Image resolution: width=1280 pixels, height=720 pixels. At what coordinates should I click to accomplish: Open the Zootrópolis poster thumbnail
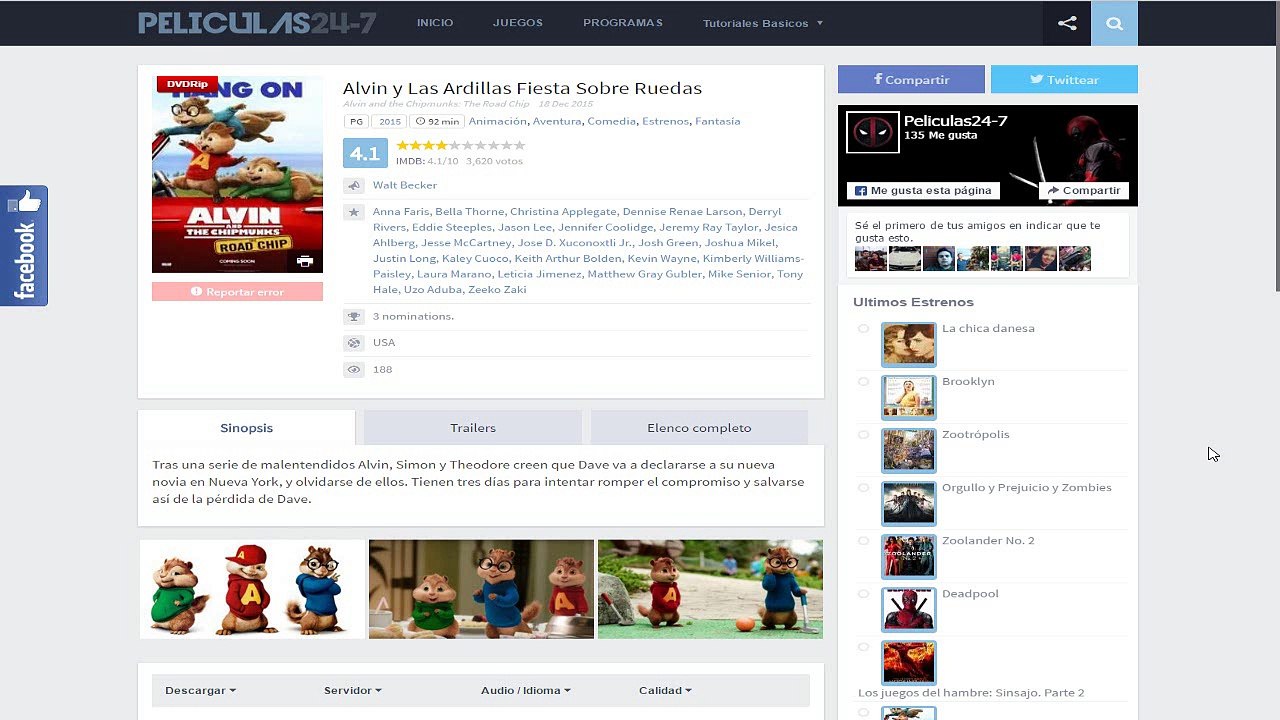pyautogui.click(x=909, y=450)
